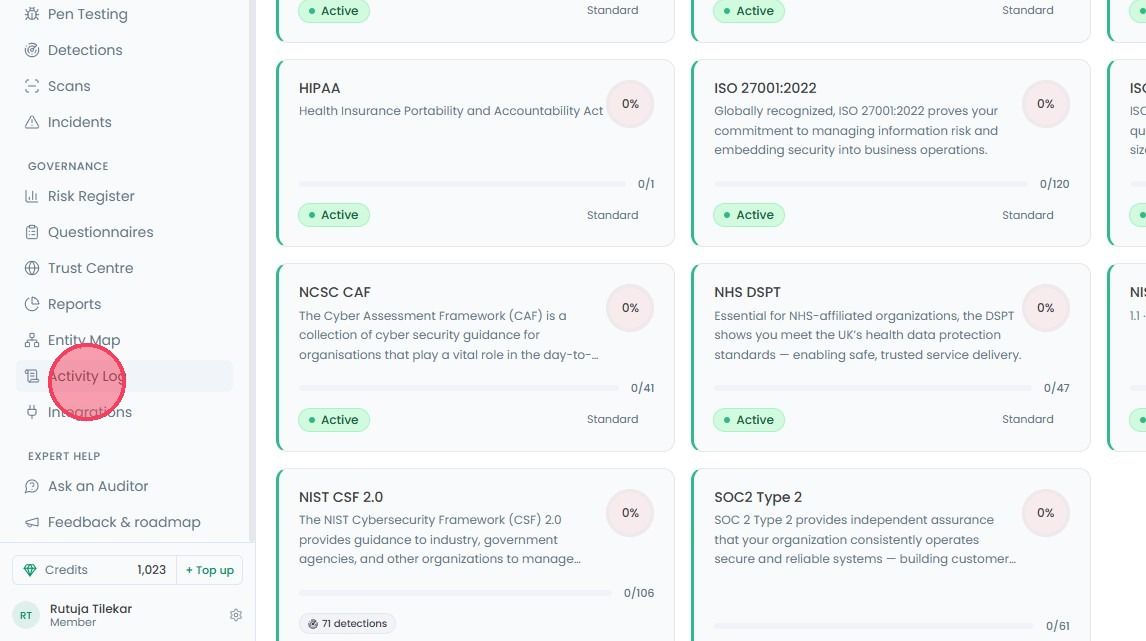This screenshot has height=641, width=1146.
Task: Click the Detections radar icon
Action: coord(31,50)
